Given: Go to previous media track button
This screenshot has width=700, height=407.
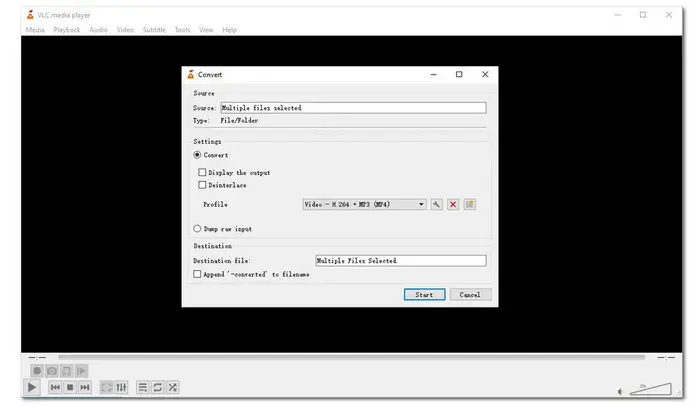Looking at the screenshot, I should point(55,387).
